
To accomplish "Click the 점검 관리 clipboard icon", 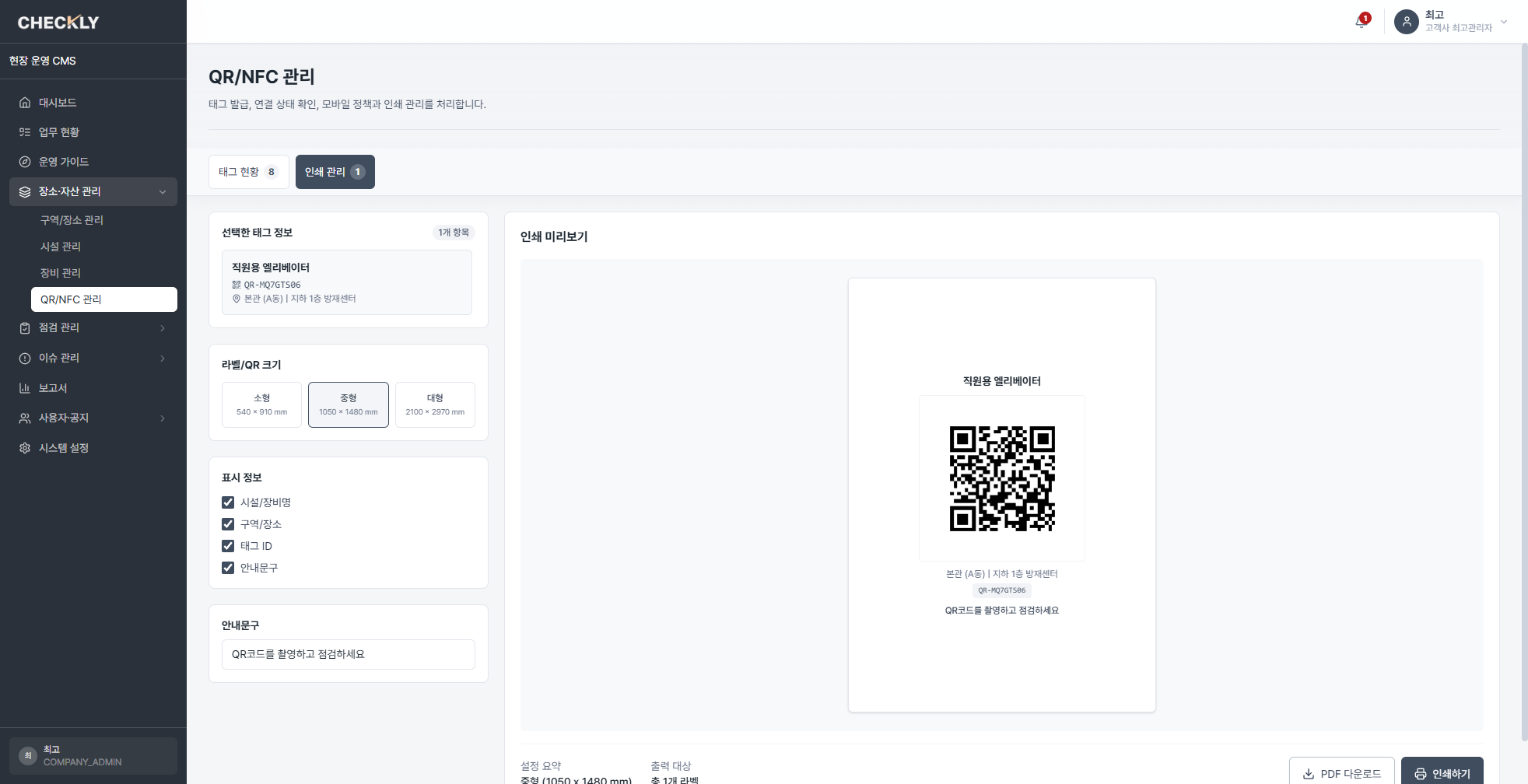I will 25,328.
